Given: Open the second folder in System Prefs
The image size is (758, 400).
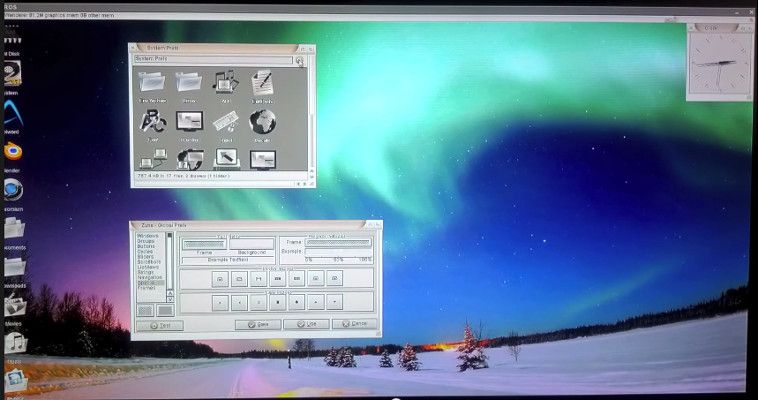Looking at the screenshot, I should point(189,82).
